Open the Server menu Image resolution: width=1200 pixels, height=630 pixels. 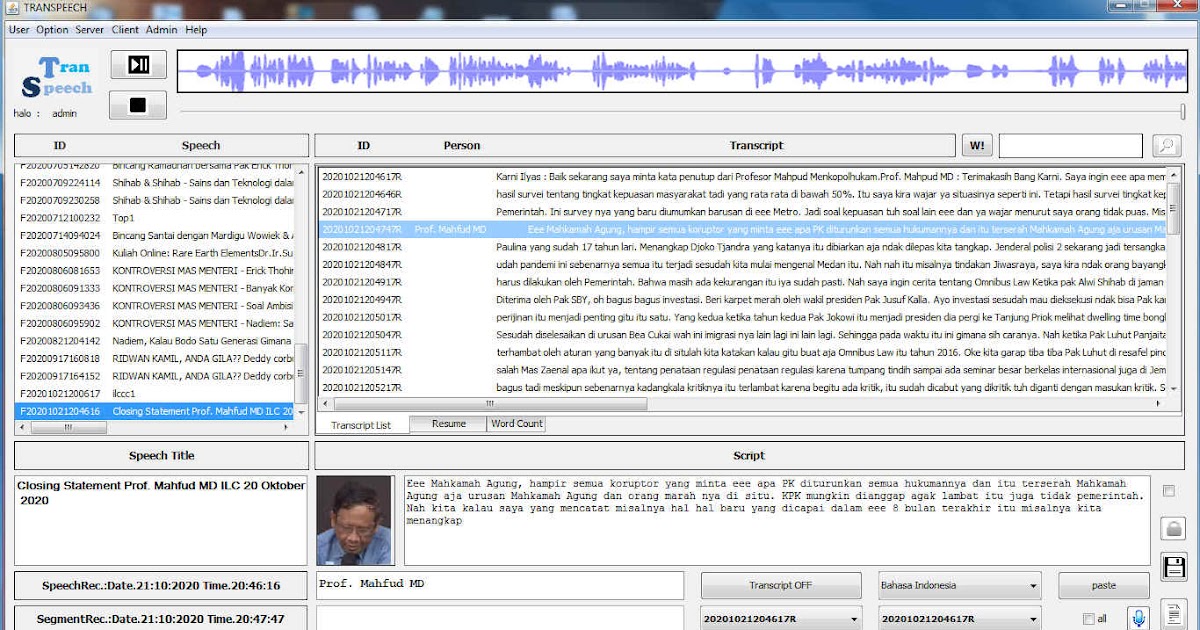pyautogui.click(x=89, y=30)
